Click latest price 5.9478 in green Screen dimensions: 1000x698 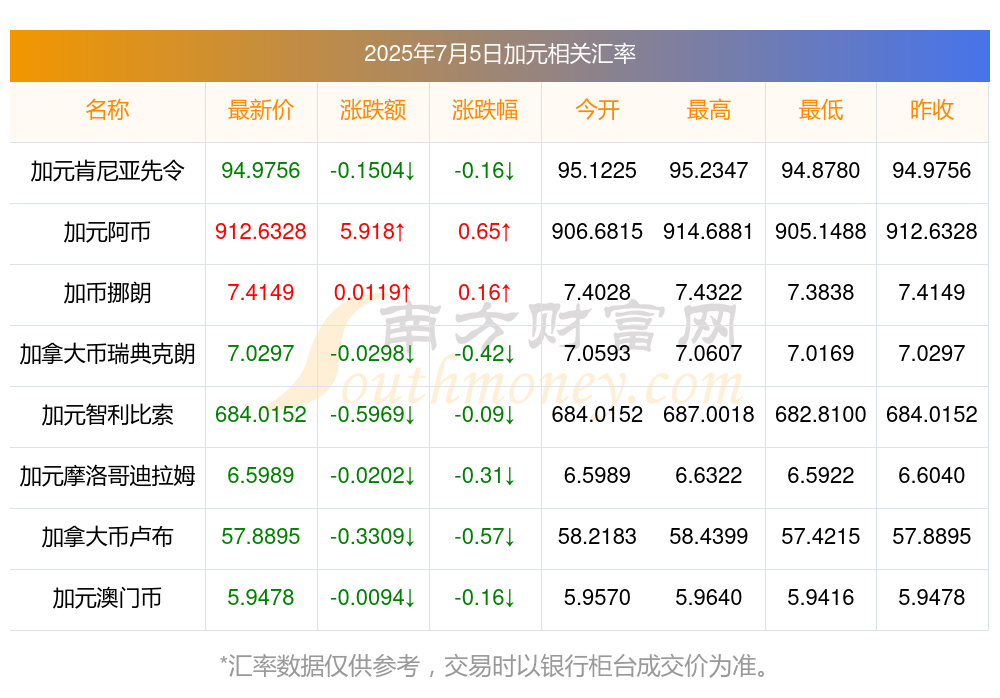260,597
